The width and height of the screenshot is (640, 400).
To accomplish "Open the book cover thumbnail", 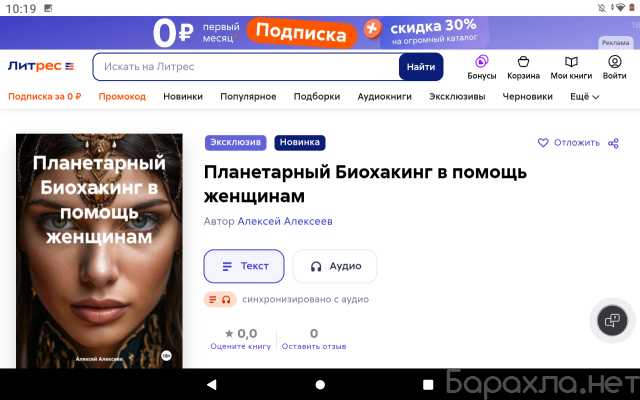I will pyautogui.click(x=99, y=251).
